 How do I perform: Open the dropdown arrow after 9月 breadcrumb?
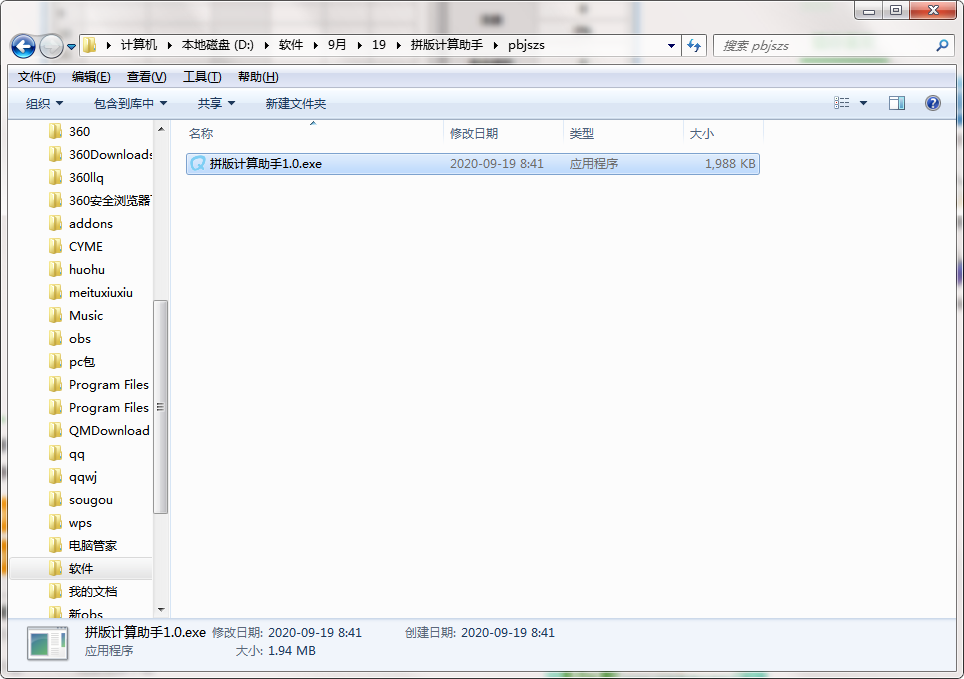[x=360, y=45]
